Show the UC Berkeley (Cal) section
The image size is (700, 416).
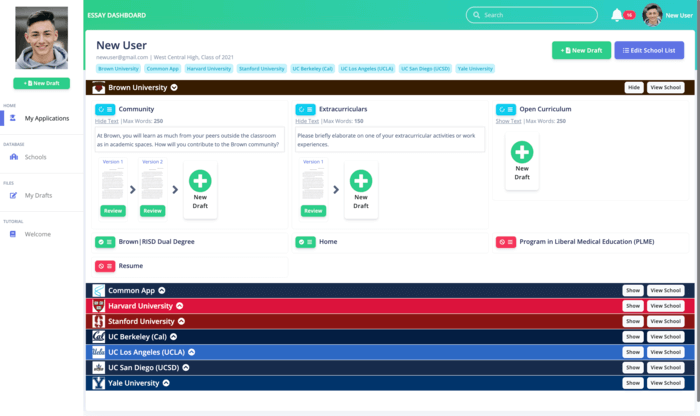[x=633, y=337]
